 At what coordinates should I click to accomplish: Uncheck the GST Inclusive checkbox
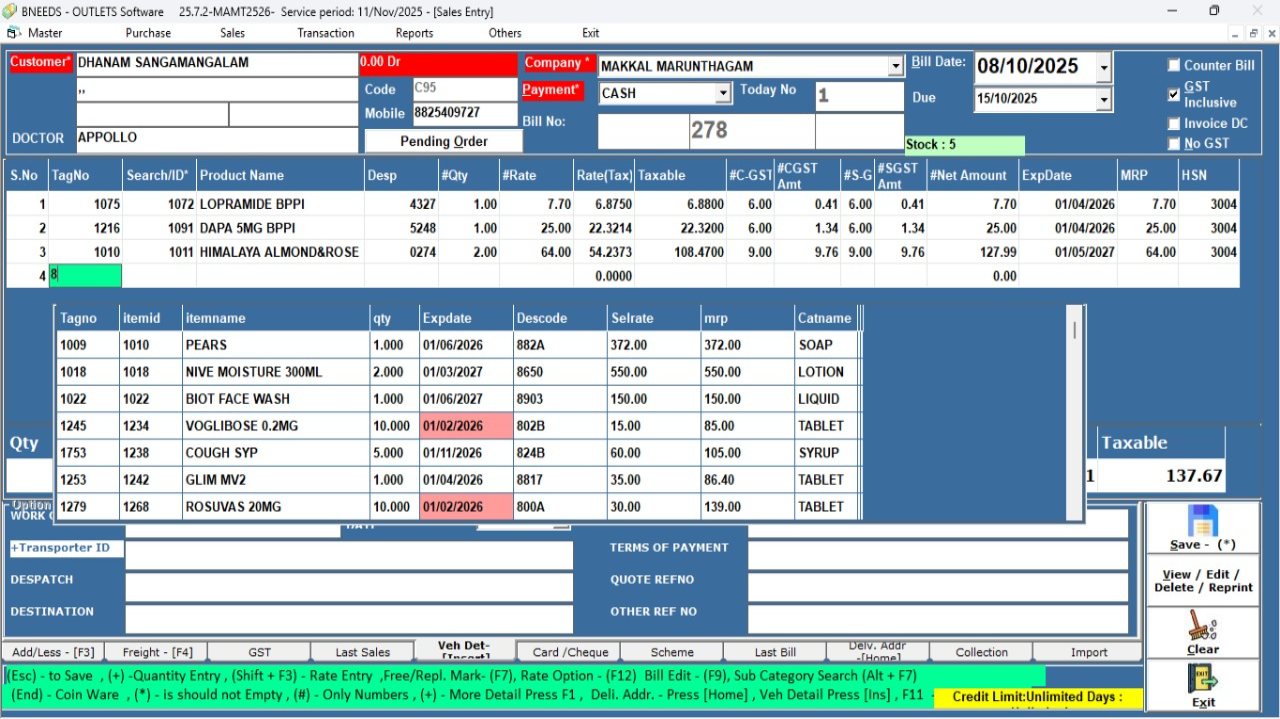pyautogui.click(x=1174, y=95)
